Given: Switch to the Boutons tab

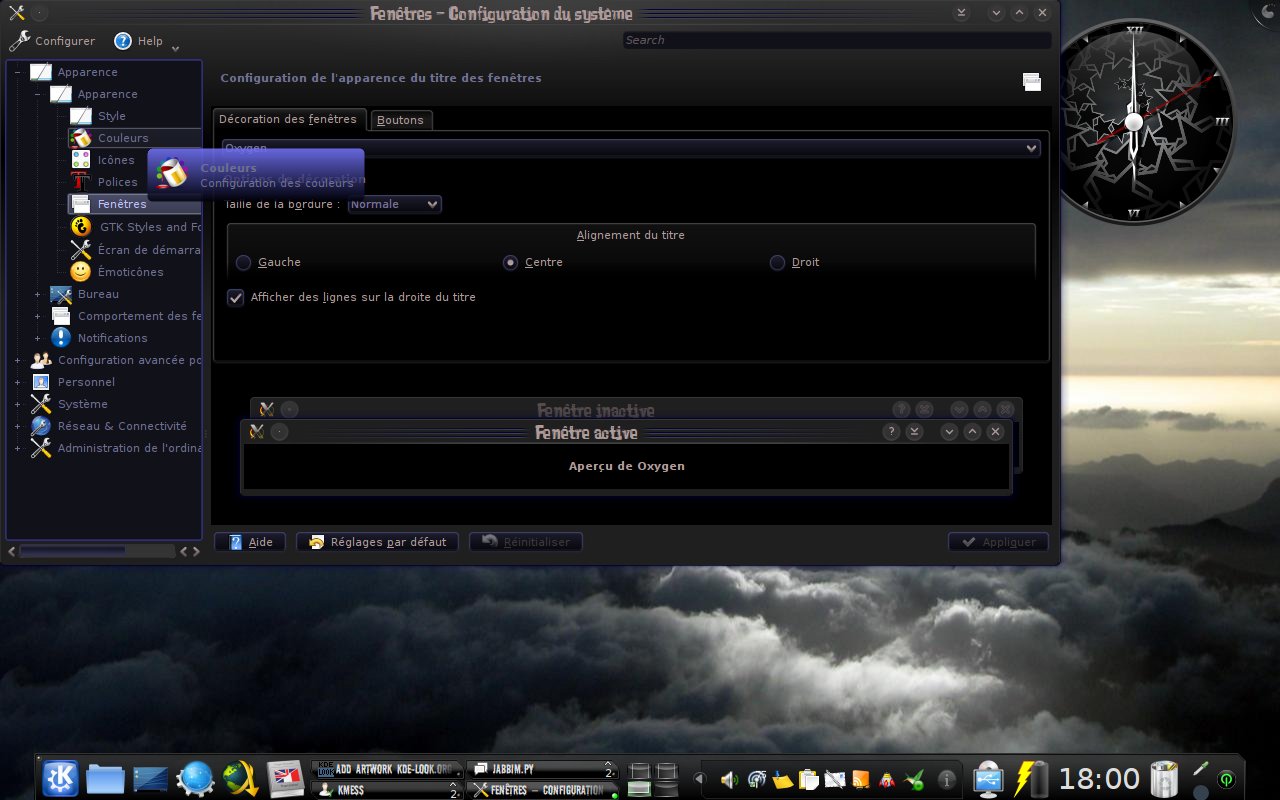Looking at the screenshot, I should click(400, 120).
